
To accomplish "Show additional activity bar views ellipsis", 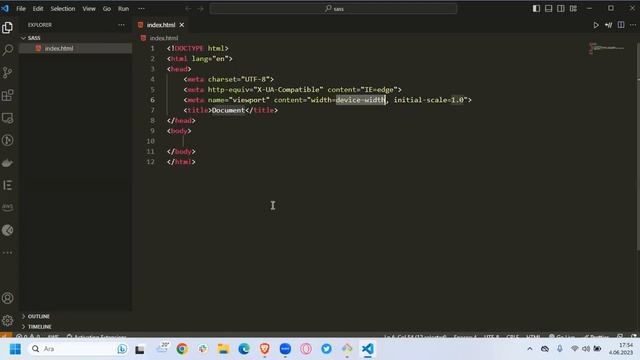I will 7,253.
